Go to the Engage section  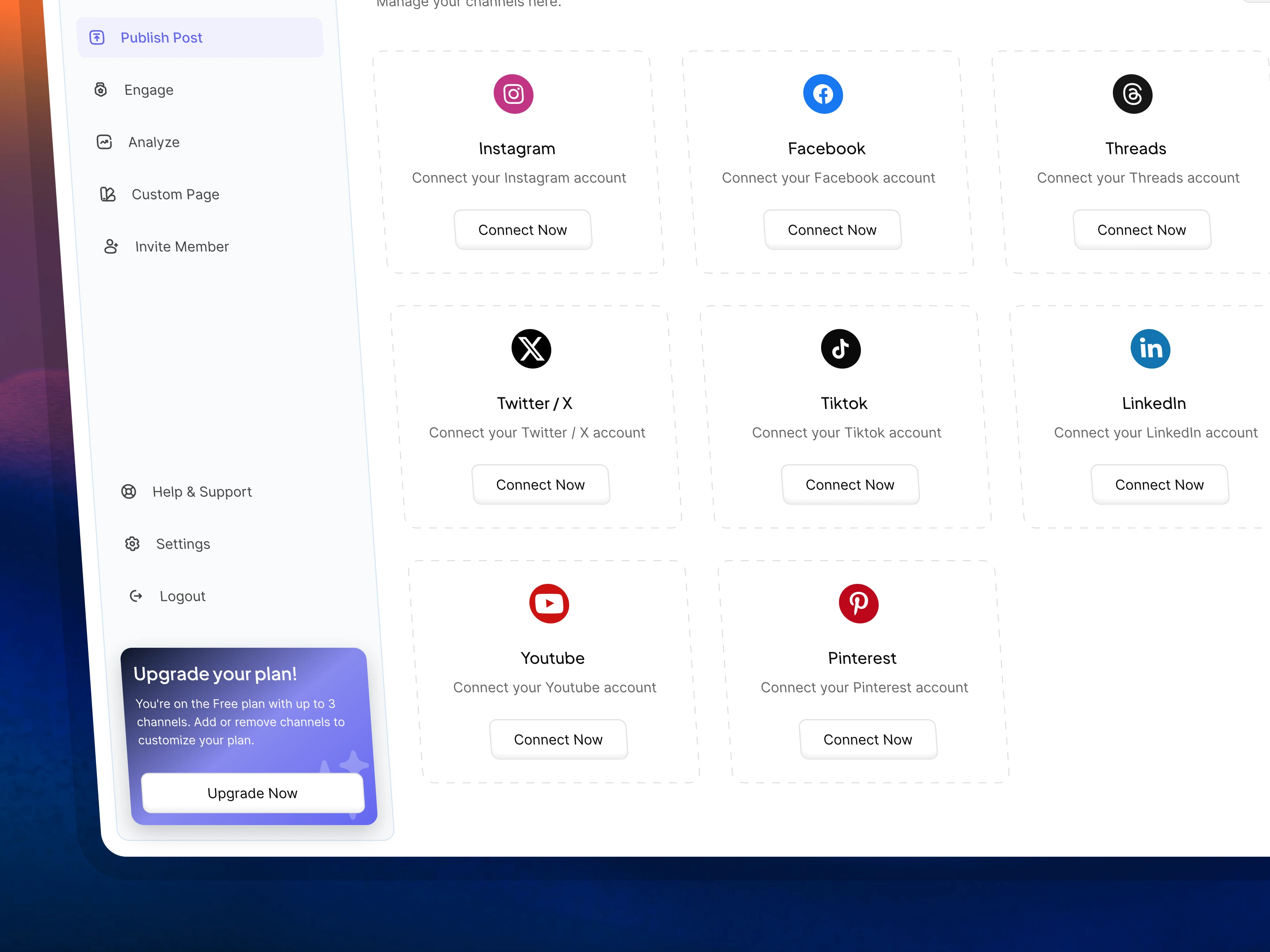coord(149,90)
